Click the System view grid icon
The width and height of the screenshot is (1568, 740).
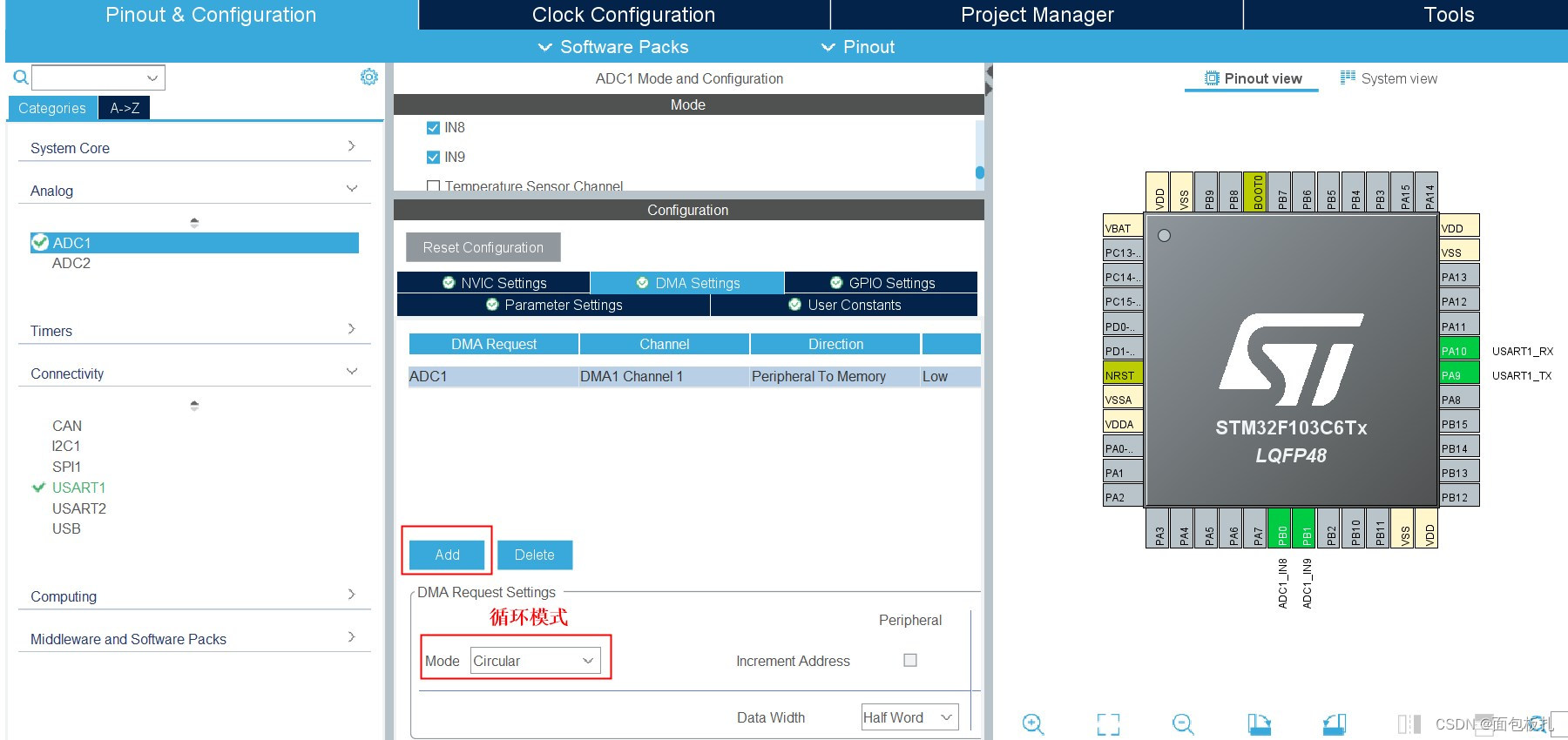1348,77
